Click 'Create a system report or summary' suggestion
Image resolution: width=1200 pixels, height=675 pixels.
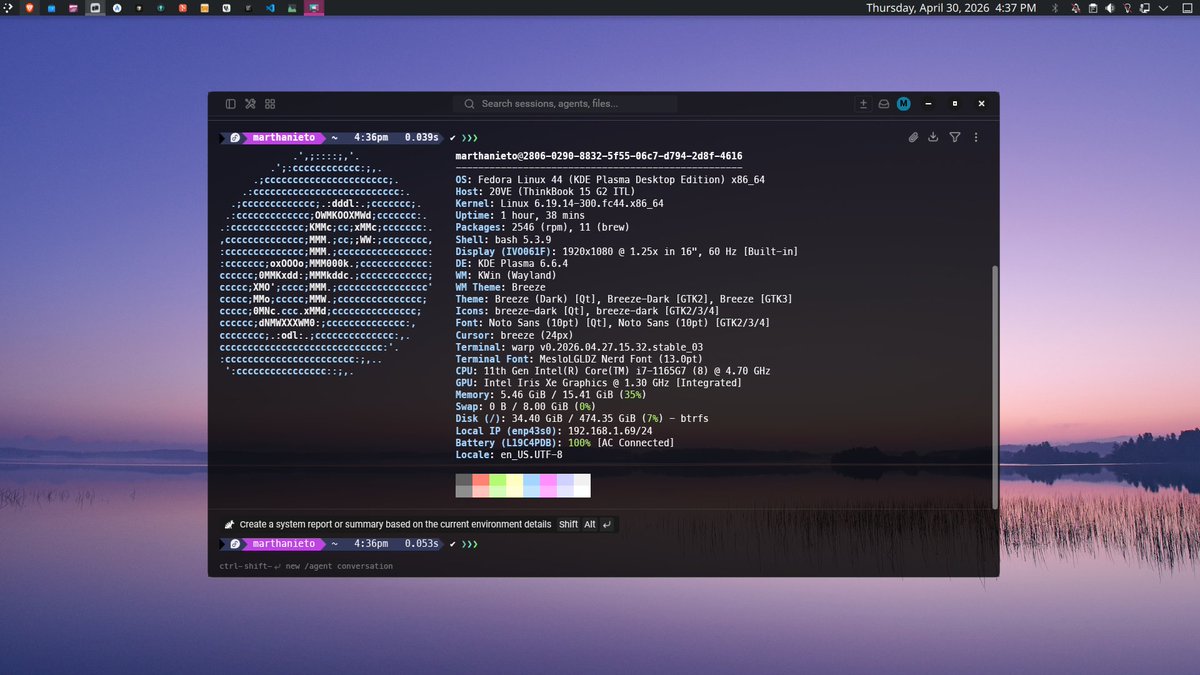pyautogui.click(x=395, y=524)
